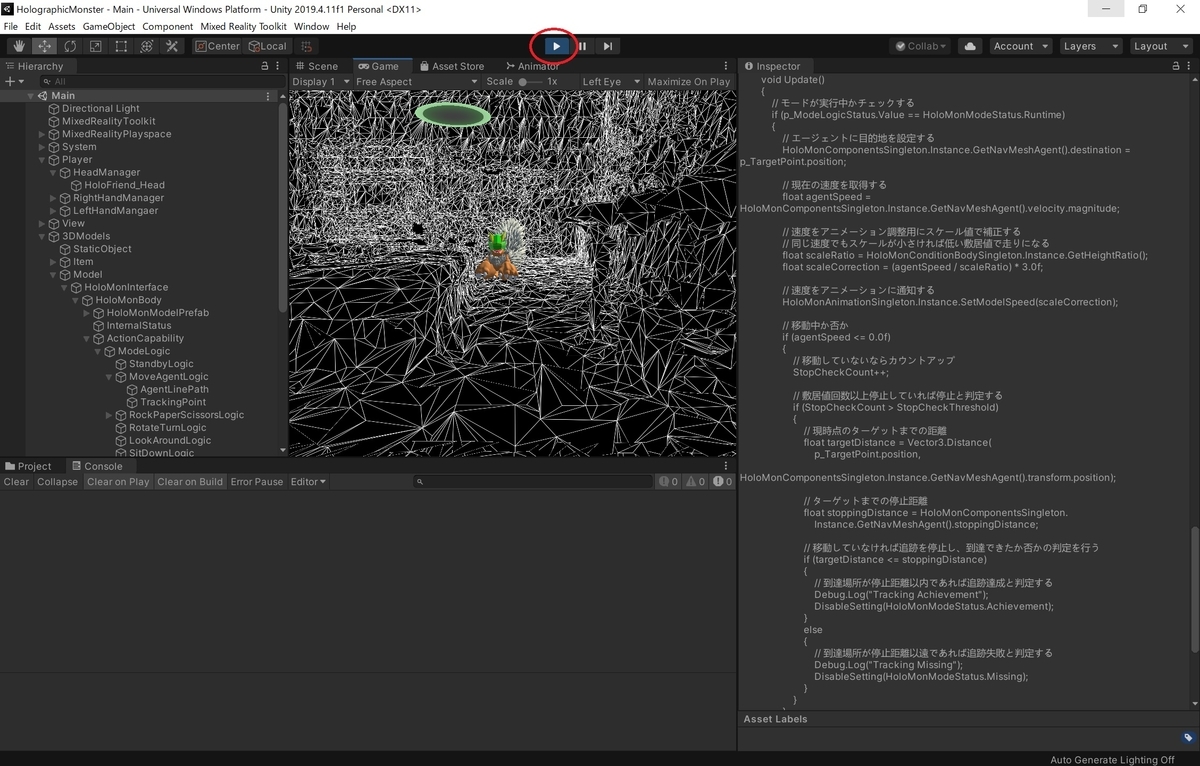This screenshot has width=1200, height=766.
Task: Open the Layout dropdown
Action: pos(1159,46)
